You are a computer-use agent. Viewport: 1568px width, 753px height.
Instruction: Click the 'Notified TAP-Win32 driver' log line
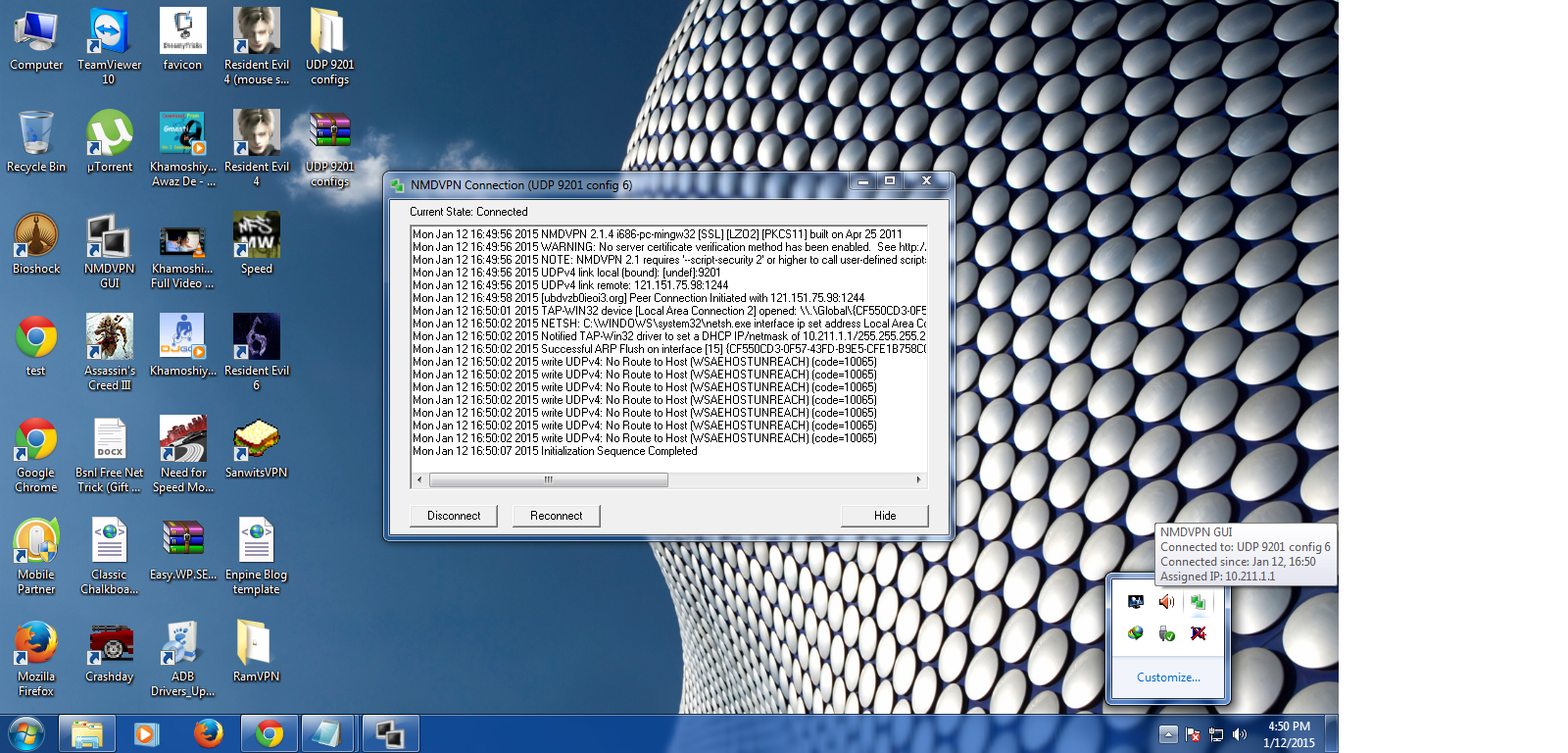[669, 336]
